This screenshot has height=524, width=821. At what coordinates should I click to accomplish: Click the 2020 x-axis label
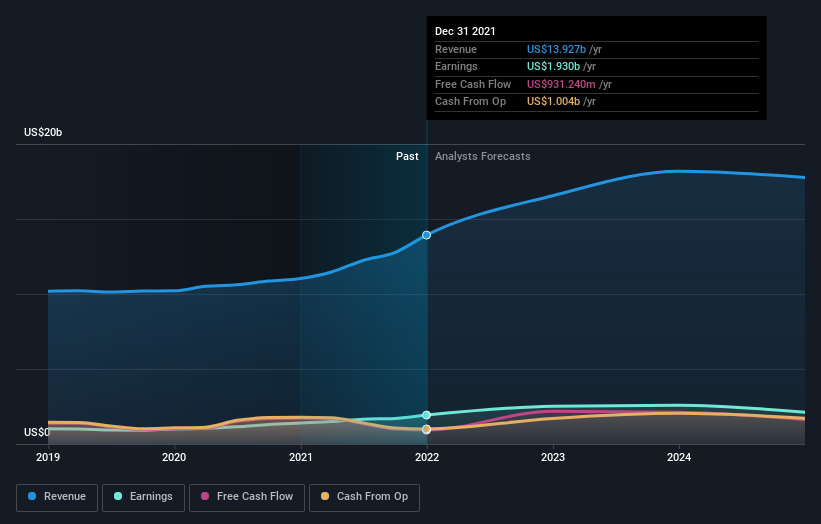tap(174, 458)
